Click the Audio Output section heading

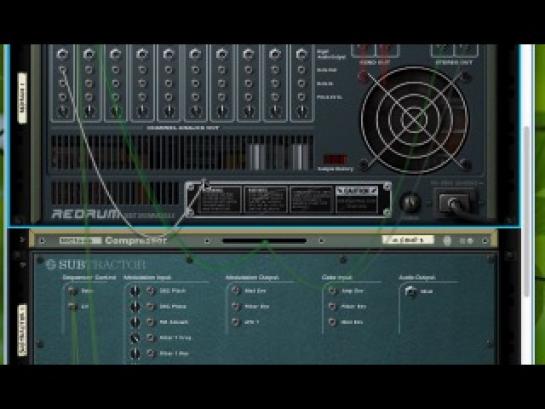pyautogui.click(x=417, y=277)
